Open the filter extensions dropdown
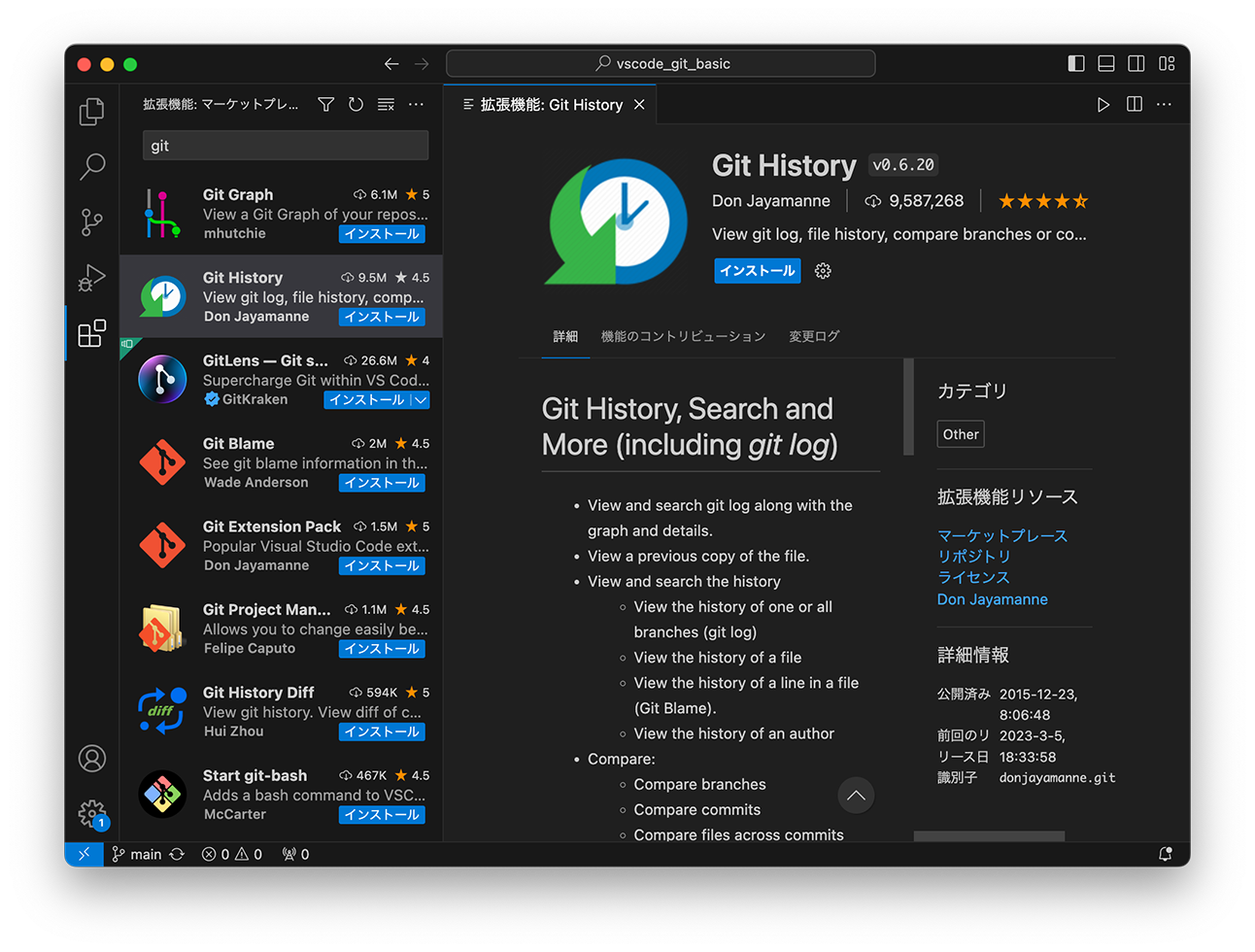The width and height of the screenshot is (1255, 952). 325,104
